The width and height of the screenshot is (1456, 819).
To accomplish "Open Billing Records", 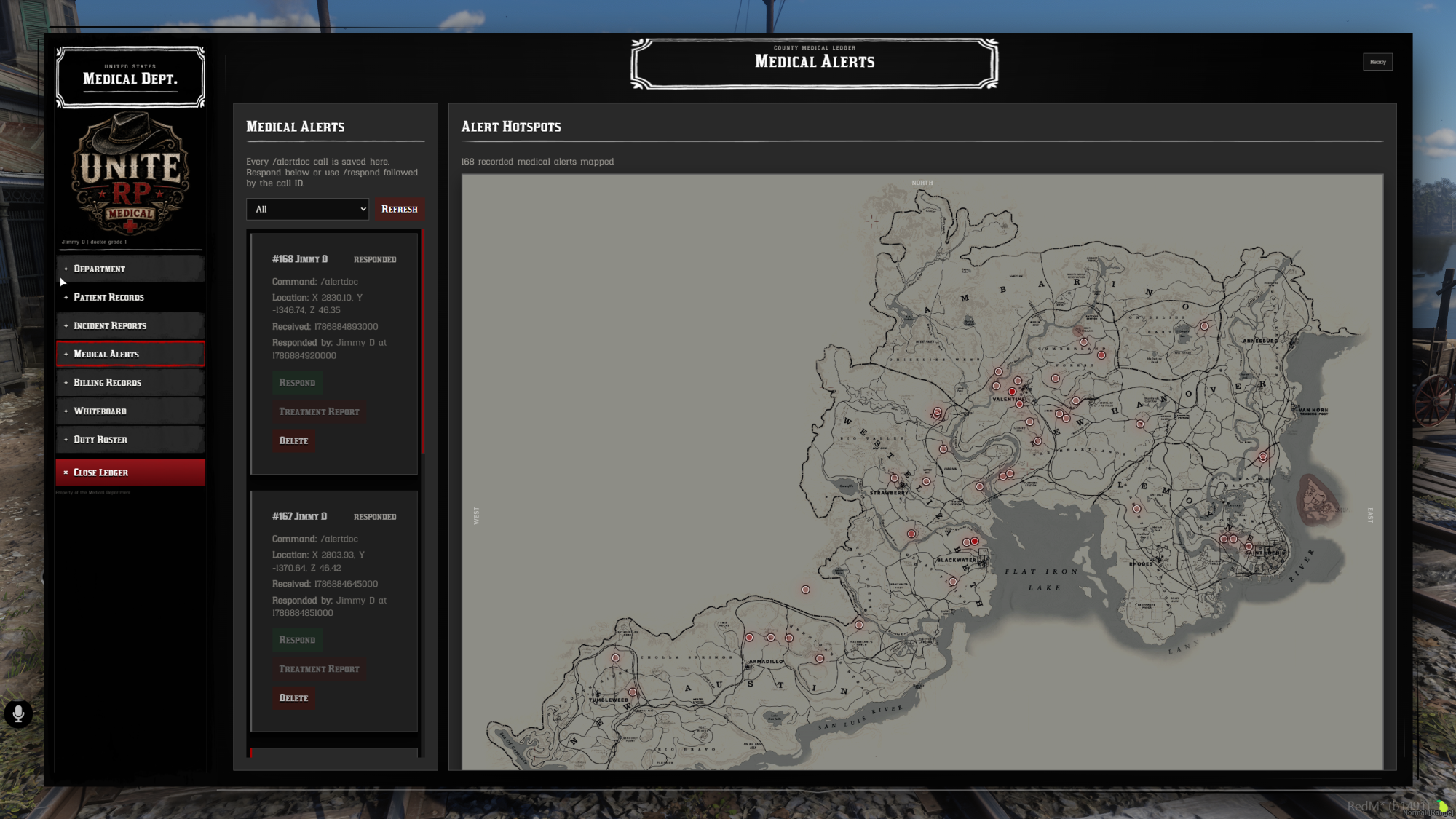I will pyautogui.click(x=130, y=382).
